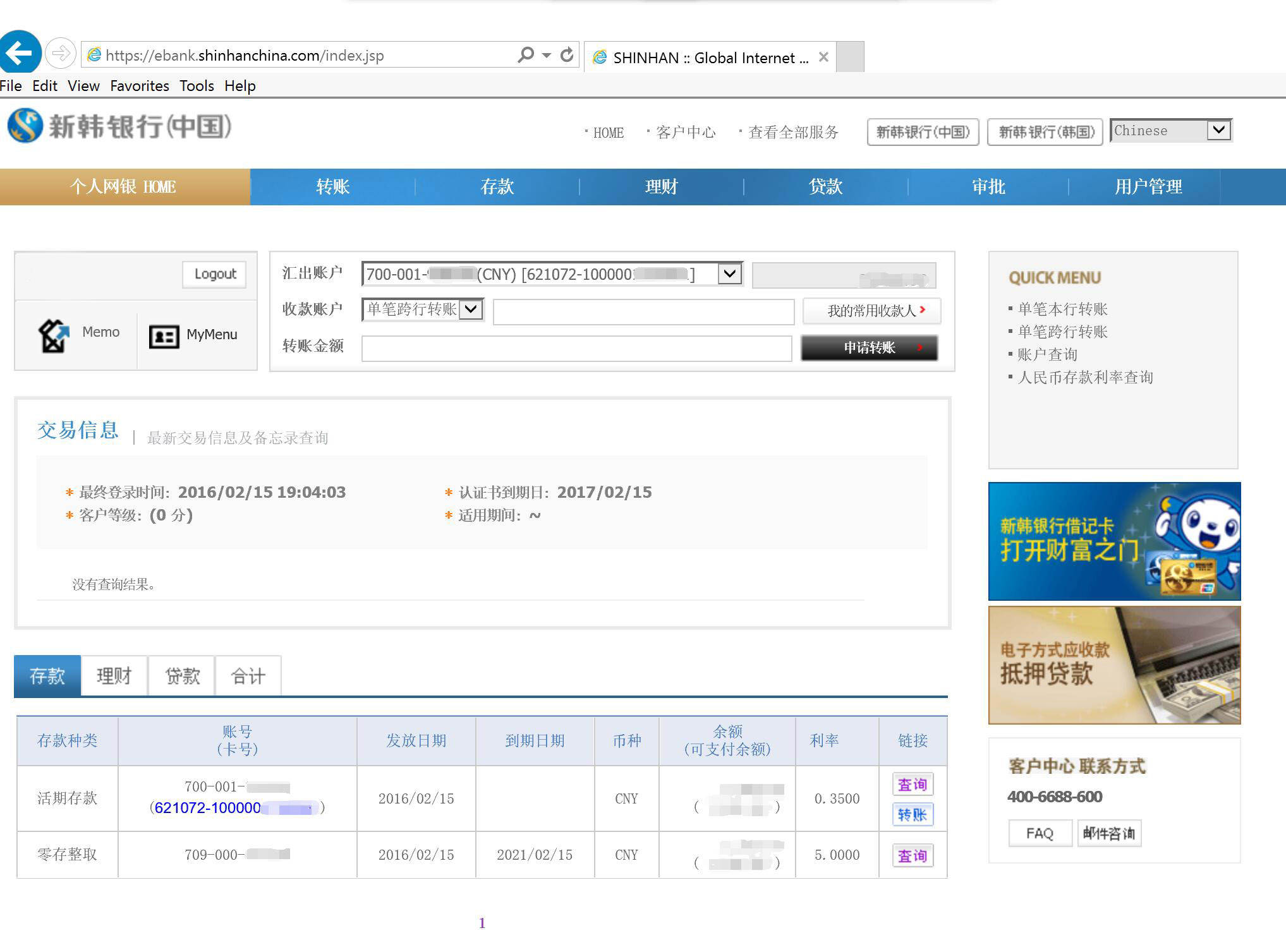Expand the Chinese language dropdown
This screenshot has width=1286, height=952.
click(x=1219, y=131)
